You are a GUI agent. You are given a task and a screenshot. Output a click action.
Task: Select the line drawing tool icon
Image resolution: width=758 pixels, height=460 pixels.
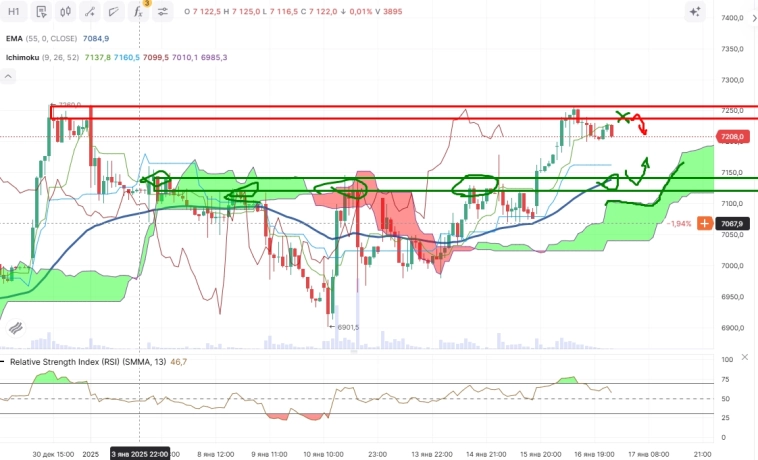90,11
